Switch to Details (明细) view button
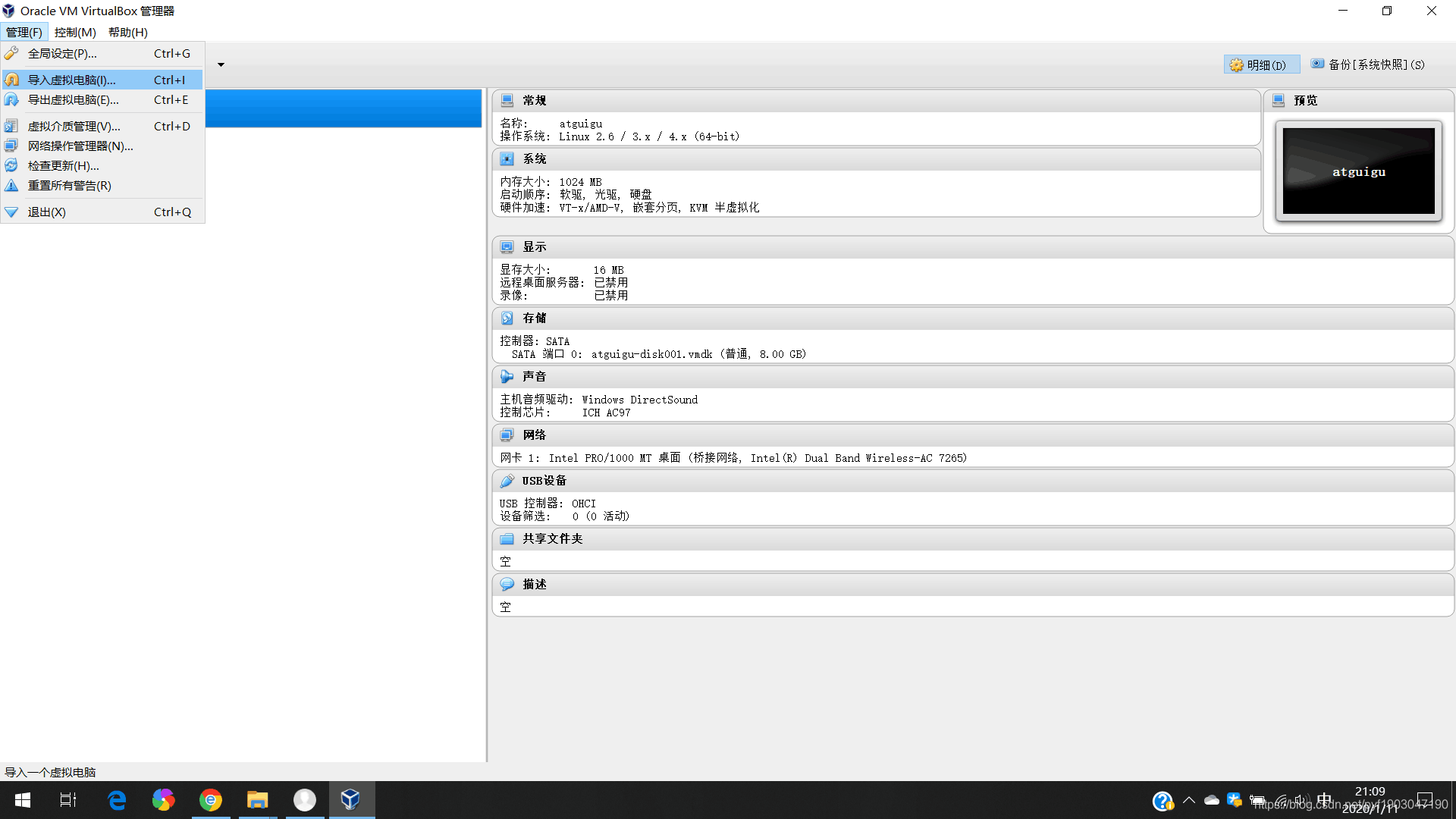This screenshot has height=819, width=1456. pyautogui.click(x=1261, y=65)
